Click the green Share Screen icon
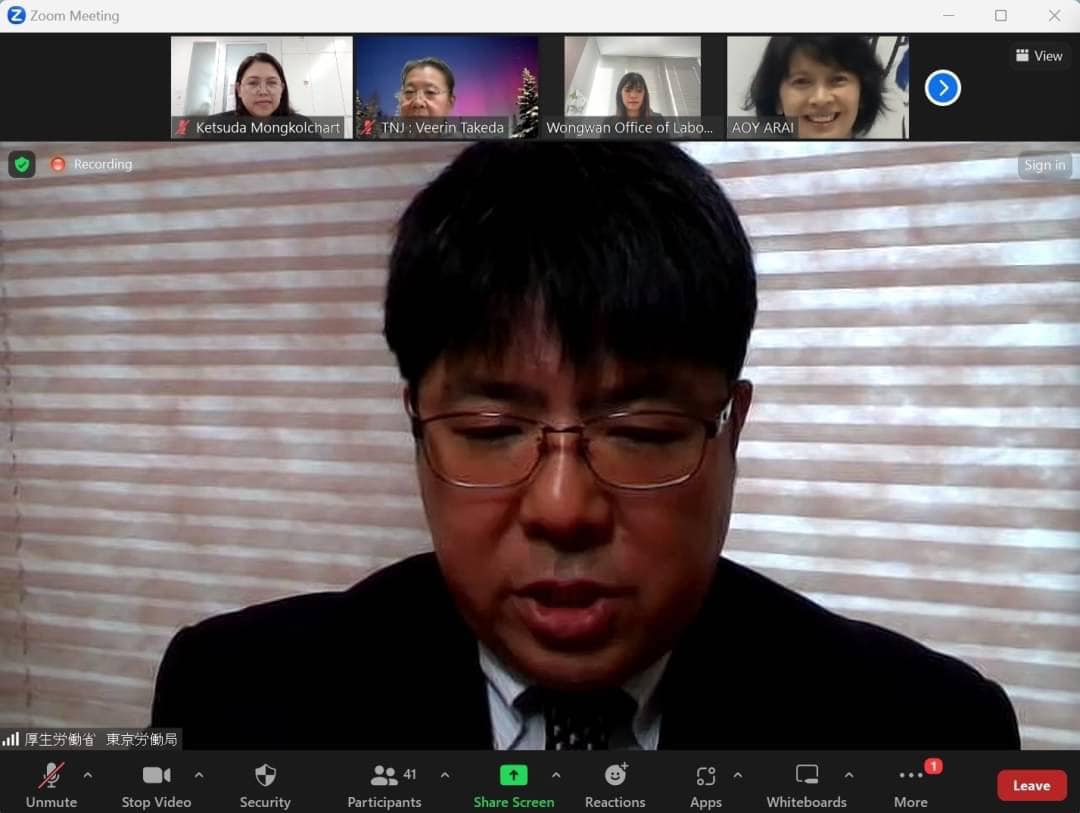The image size is (1080, 813). point(513,776)
